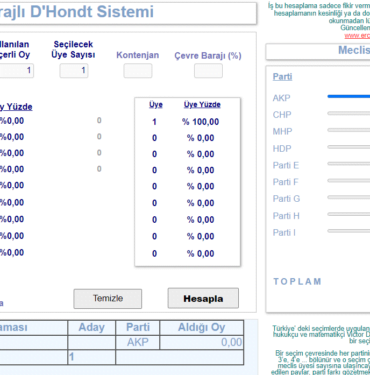
Task: Click the MHP progress bar
Action: tap(349, 130)
